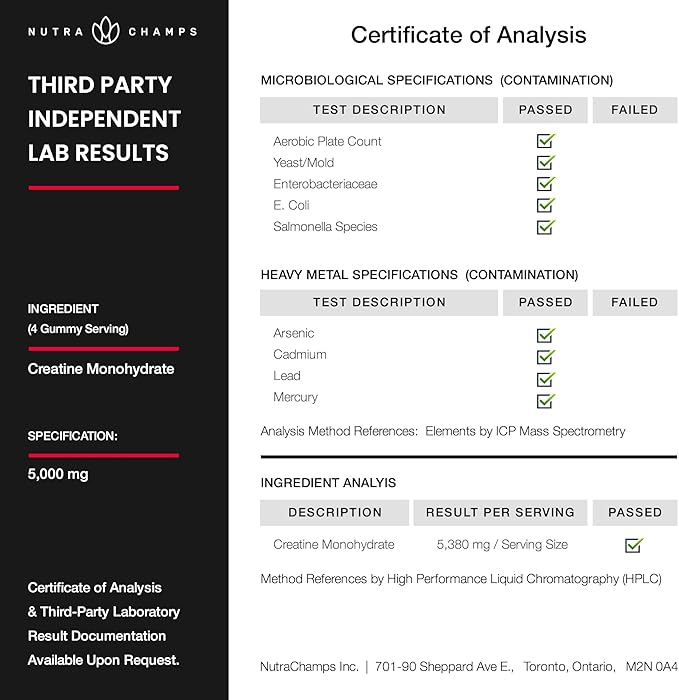The height and width of the screenshot is (700, 679).
Task: Select the RESULT PER SERVING column header
Action: tap(500, 512)
